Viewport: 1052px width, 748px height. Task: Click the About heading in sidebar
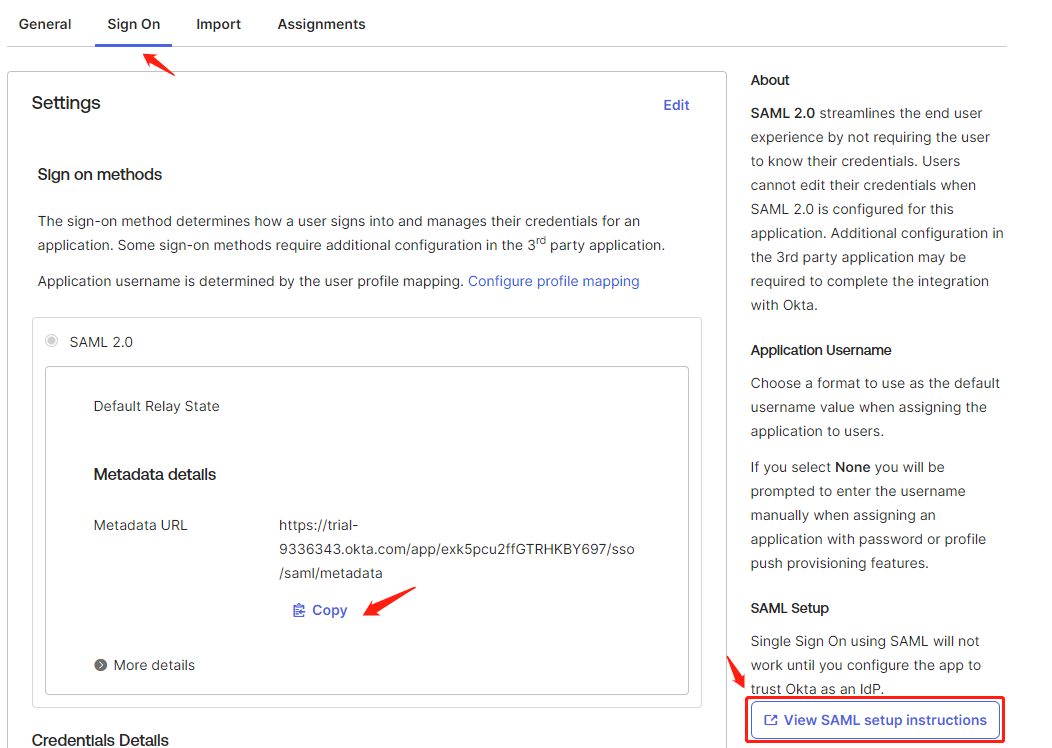[770, 80]
